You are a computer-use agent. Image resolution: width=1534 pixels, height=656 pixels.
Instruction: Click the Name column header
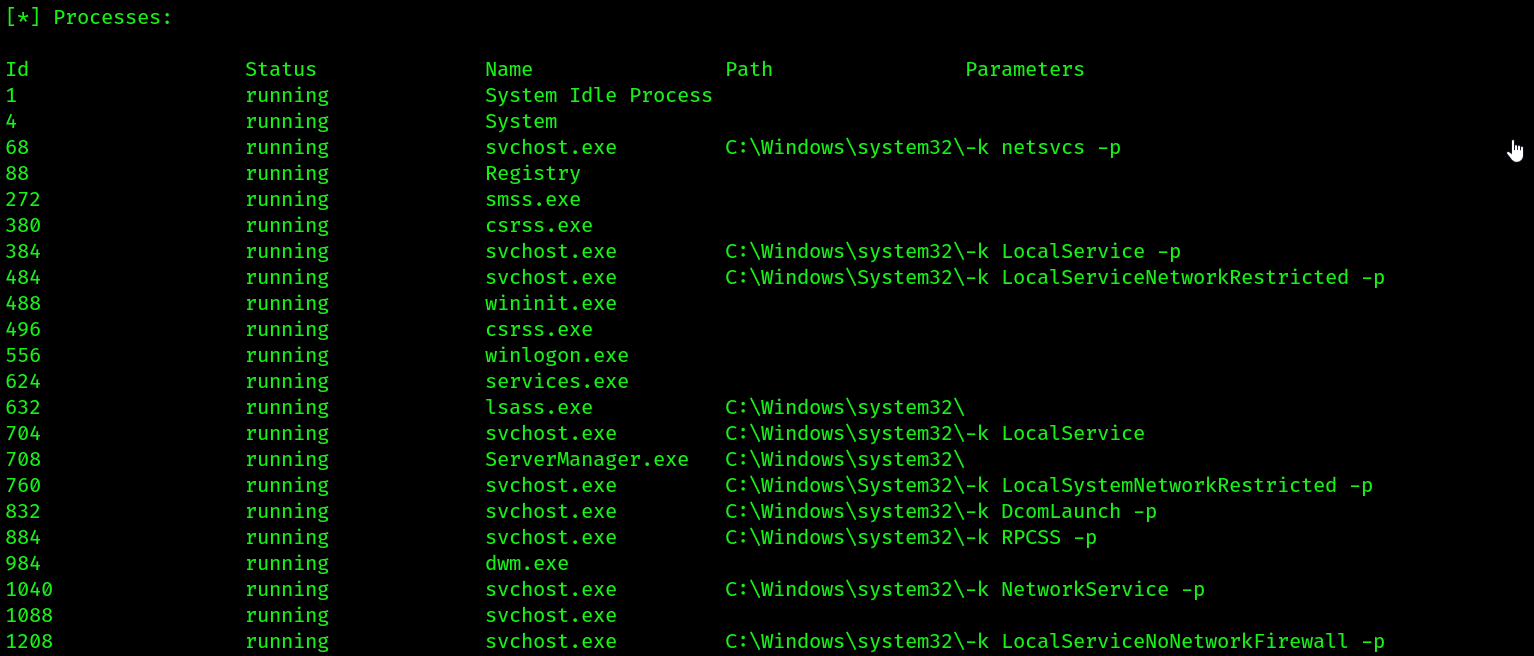(509, 69)
